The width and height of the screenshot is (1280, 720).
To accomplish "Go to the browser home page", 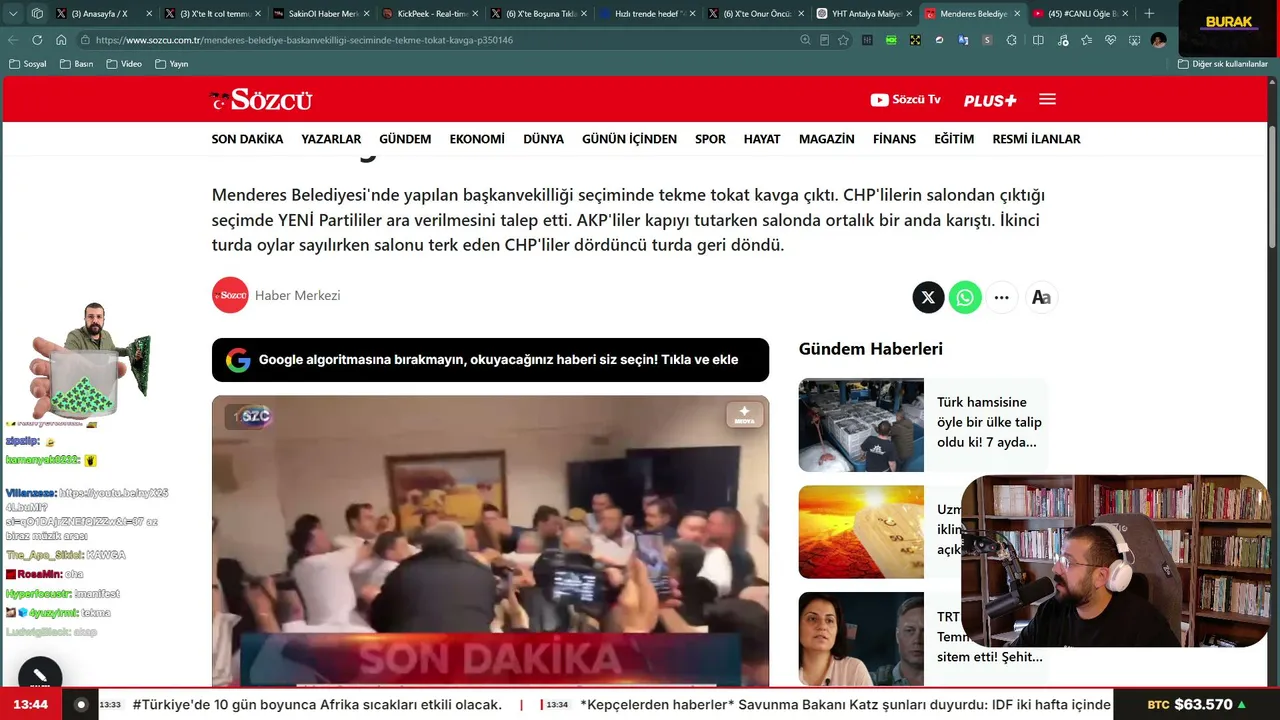I will (x=61, y=40).
